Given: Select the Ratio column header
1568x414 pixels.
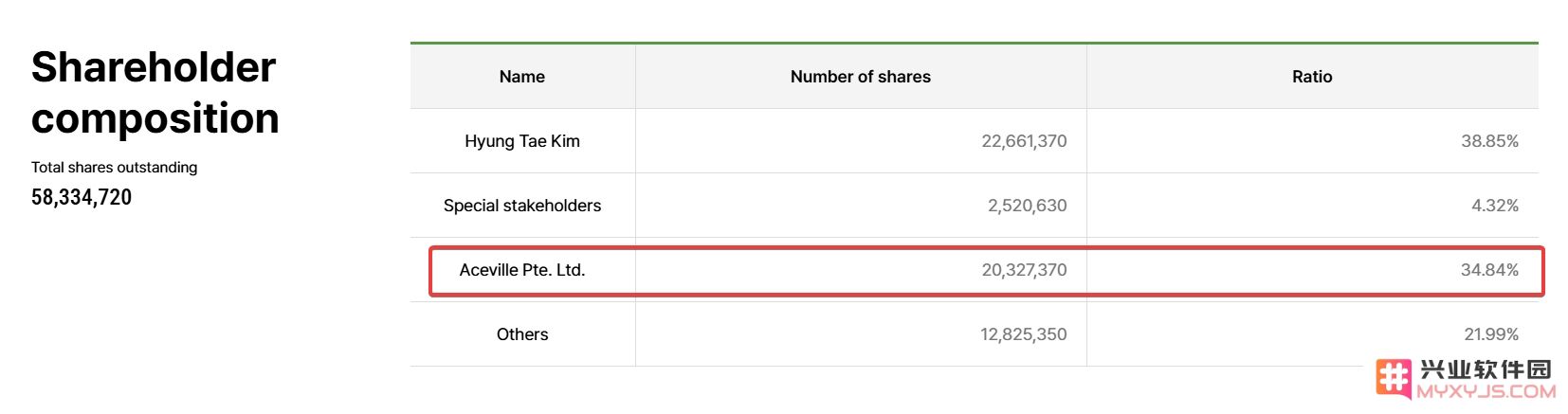Looking at the screenshot, I should click(x=1312, y=77).
